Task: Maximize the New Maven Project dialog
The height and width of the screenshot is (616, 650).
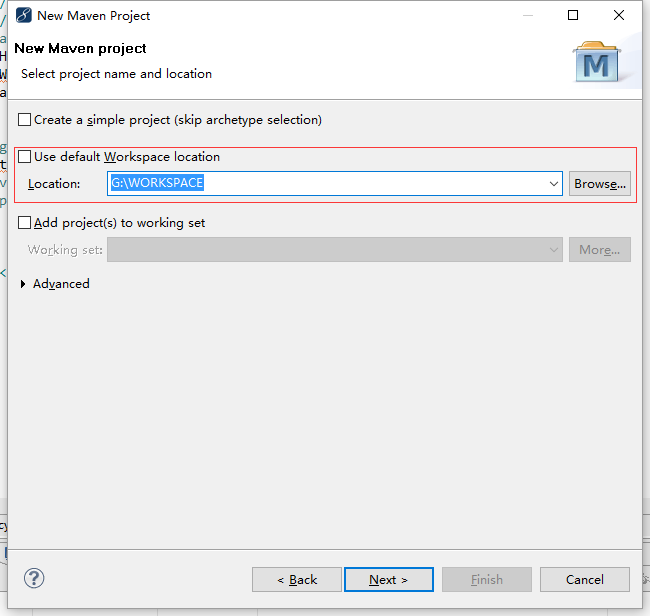Action: coord(573,15)
